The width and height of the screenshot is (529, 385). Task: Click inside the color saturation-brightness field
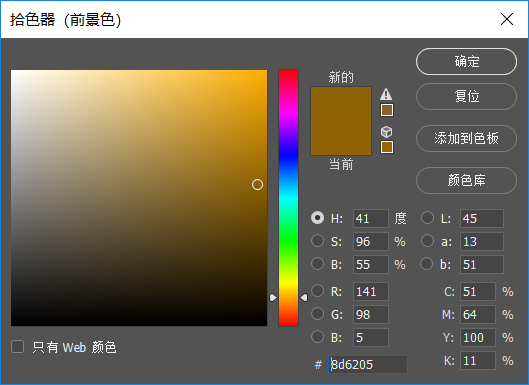(139, 198)
